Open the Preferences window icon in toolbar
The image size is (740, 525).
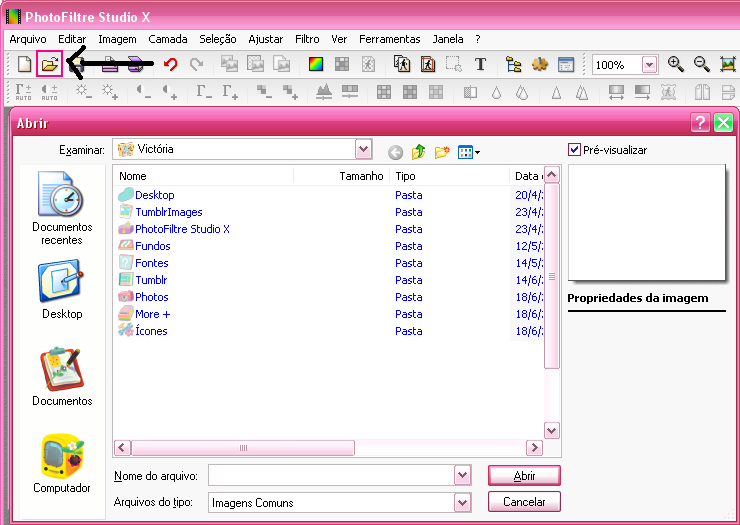[565, 64]
